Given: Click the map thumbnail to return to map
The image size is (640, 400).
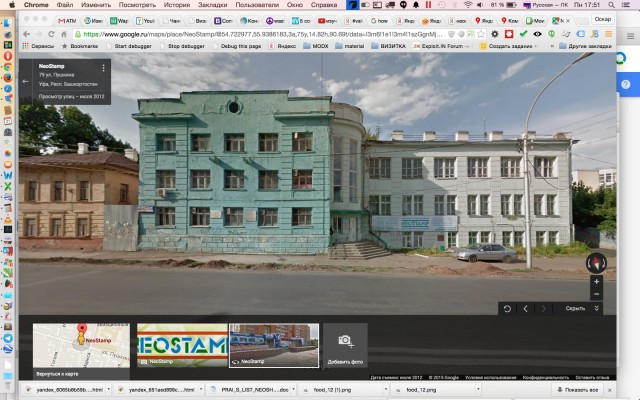Looking at the screenshot, I should [x=81, y=345].
